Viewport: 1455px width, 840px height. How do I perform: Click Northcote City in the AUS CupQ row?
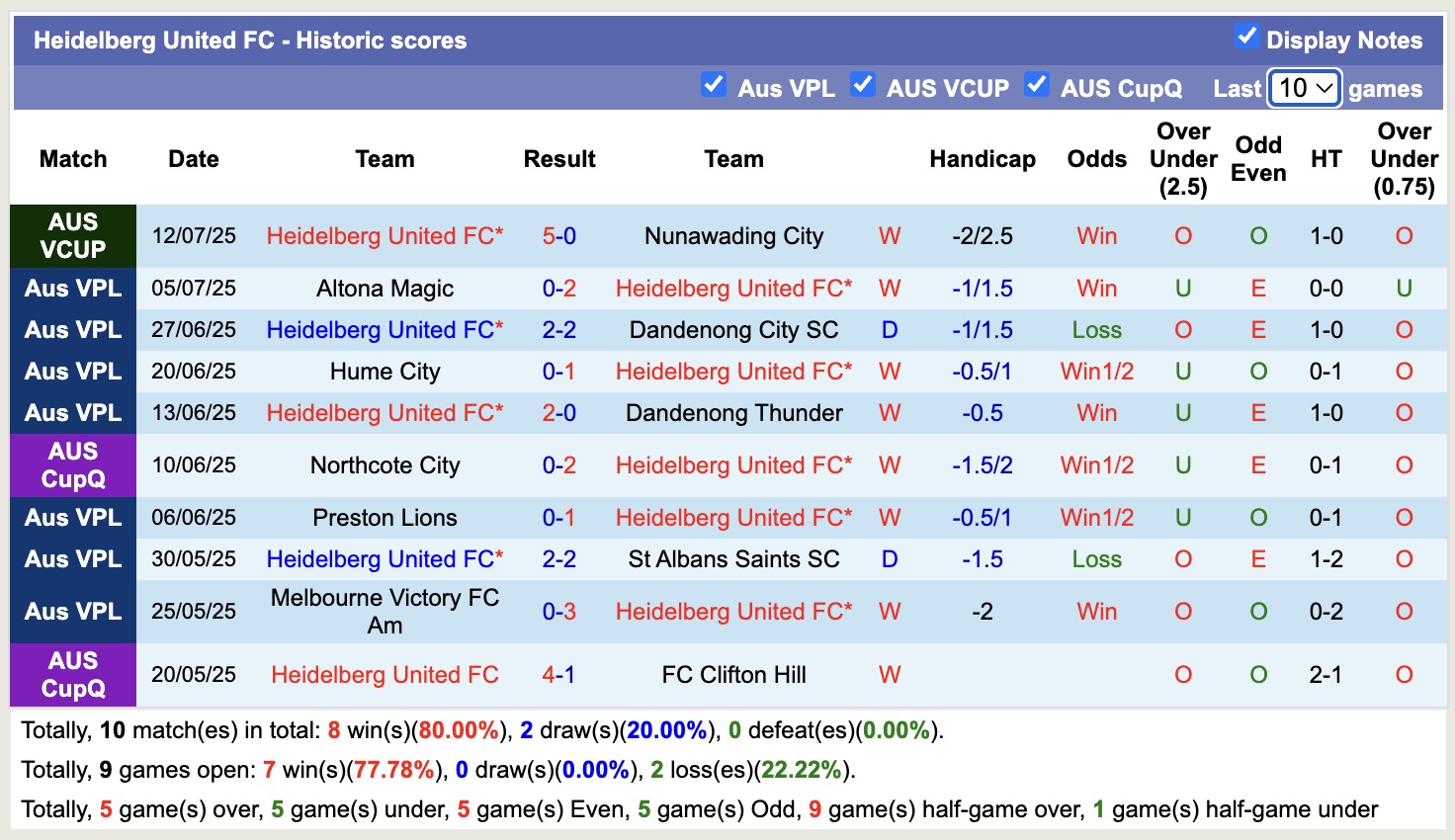(x=385, y=464)
